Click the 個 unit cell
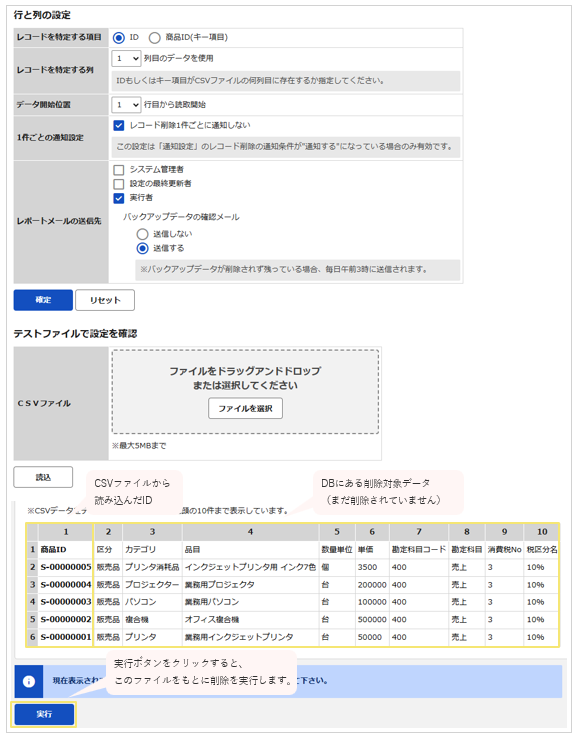Viewport: 577px width, 734px height. pos(337,567)
